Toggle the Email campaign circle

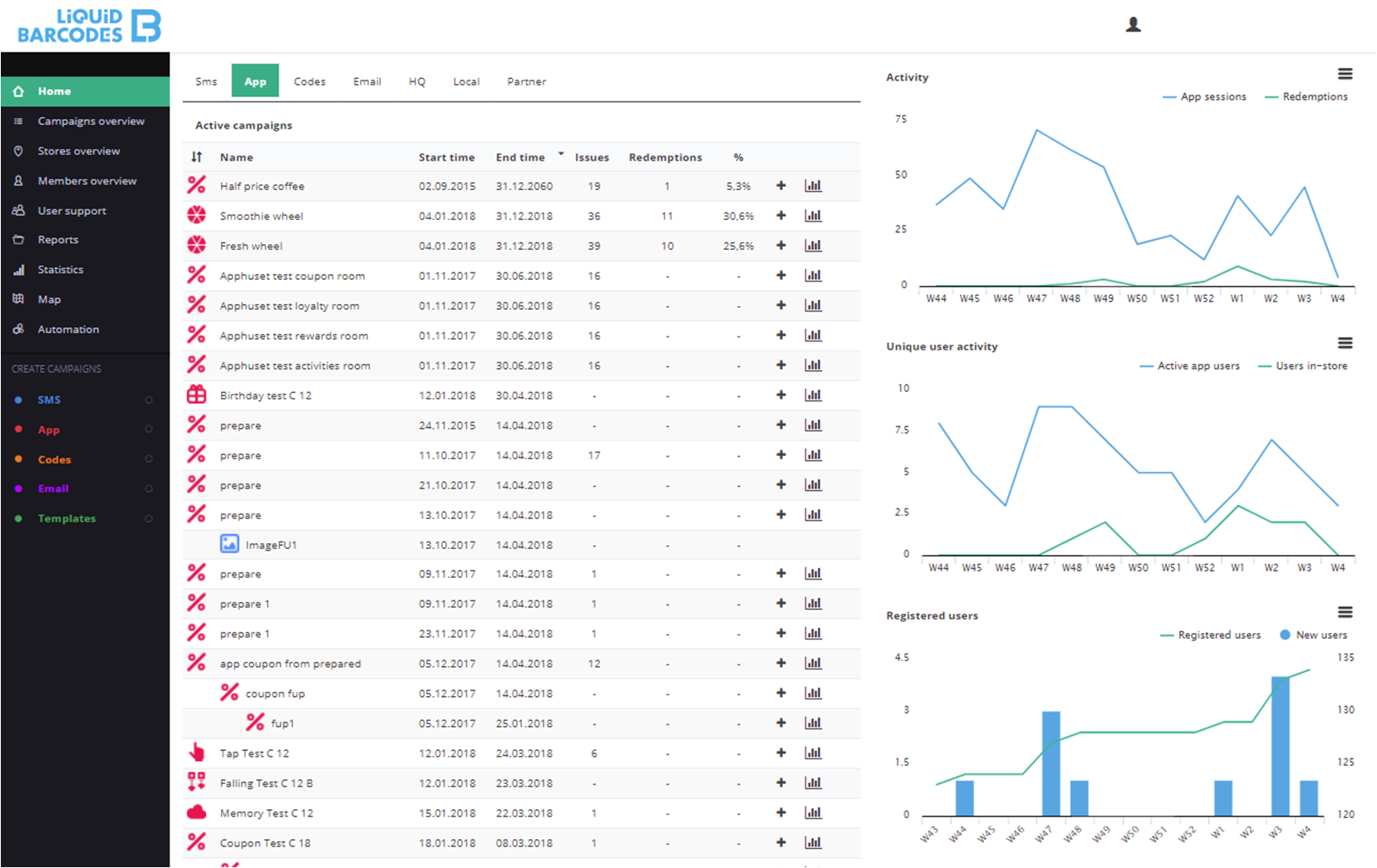(149, 489)
